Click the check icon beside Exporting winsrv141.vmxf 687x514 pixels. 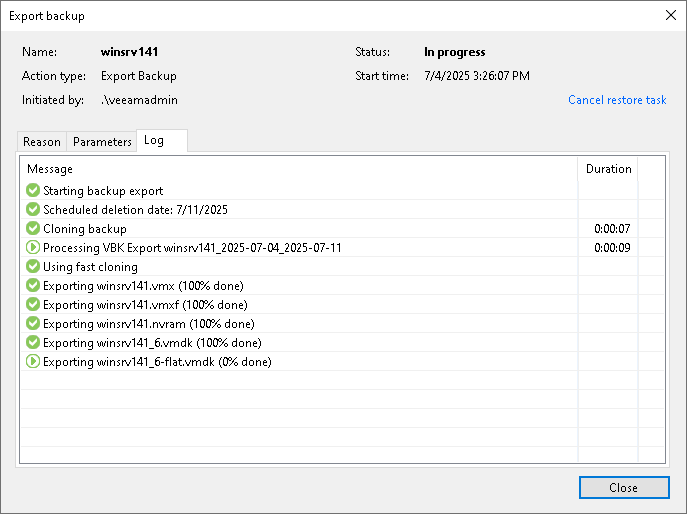point(33,305)
